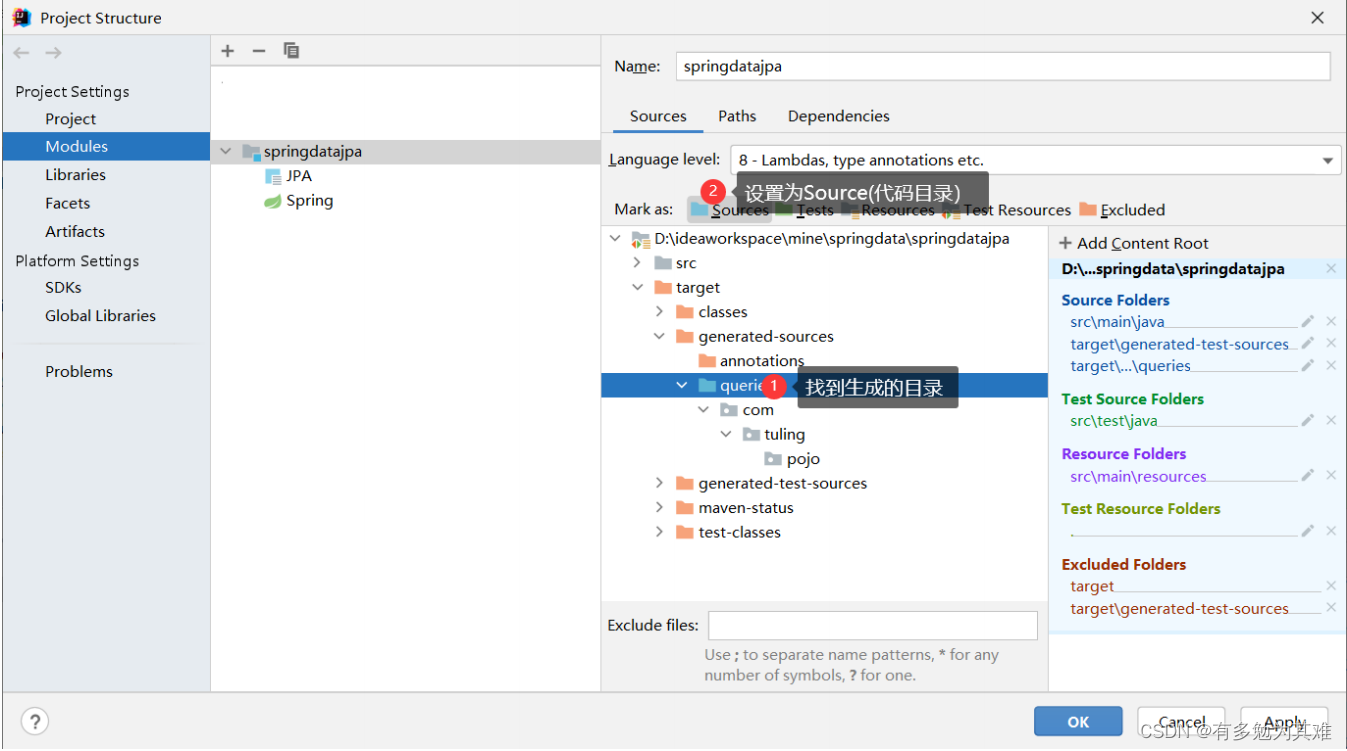Click the add module plus icon
The width and height of the screenshot is (1347, 751).
(228, 51)
